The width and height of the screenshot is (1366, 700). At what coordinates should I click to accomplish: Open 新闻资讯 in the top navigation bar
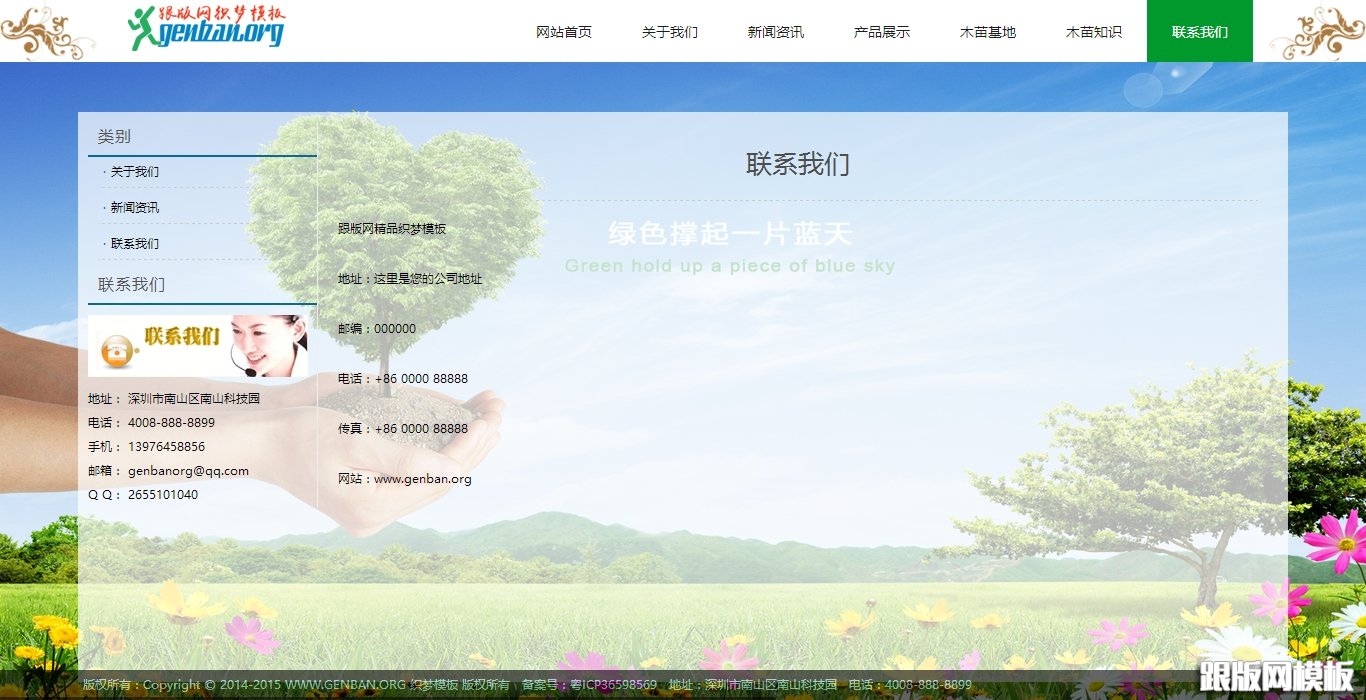pos(776,32)
